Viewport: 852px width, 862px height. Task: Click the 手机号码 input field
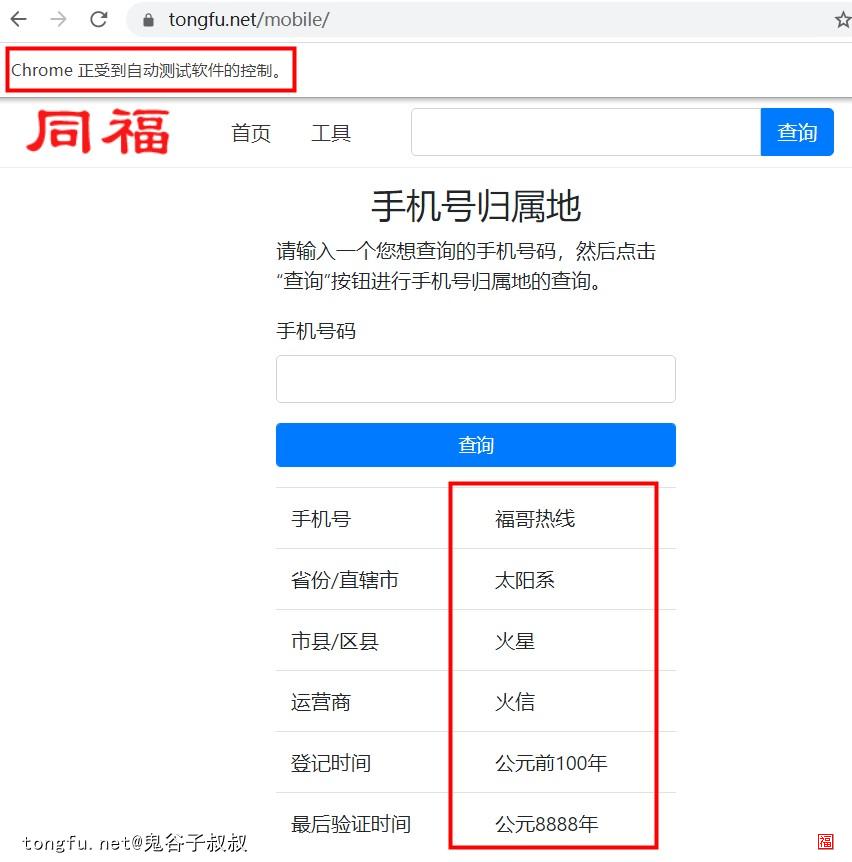(x=475, y=379)
